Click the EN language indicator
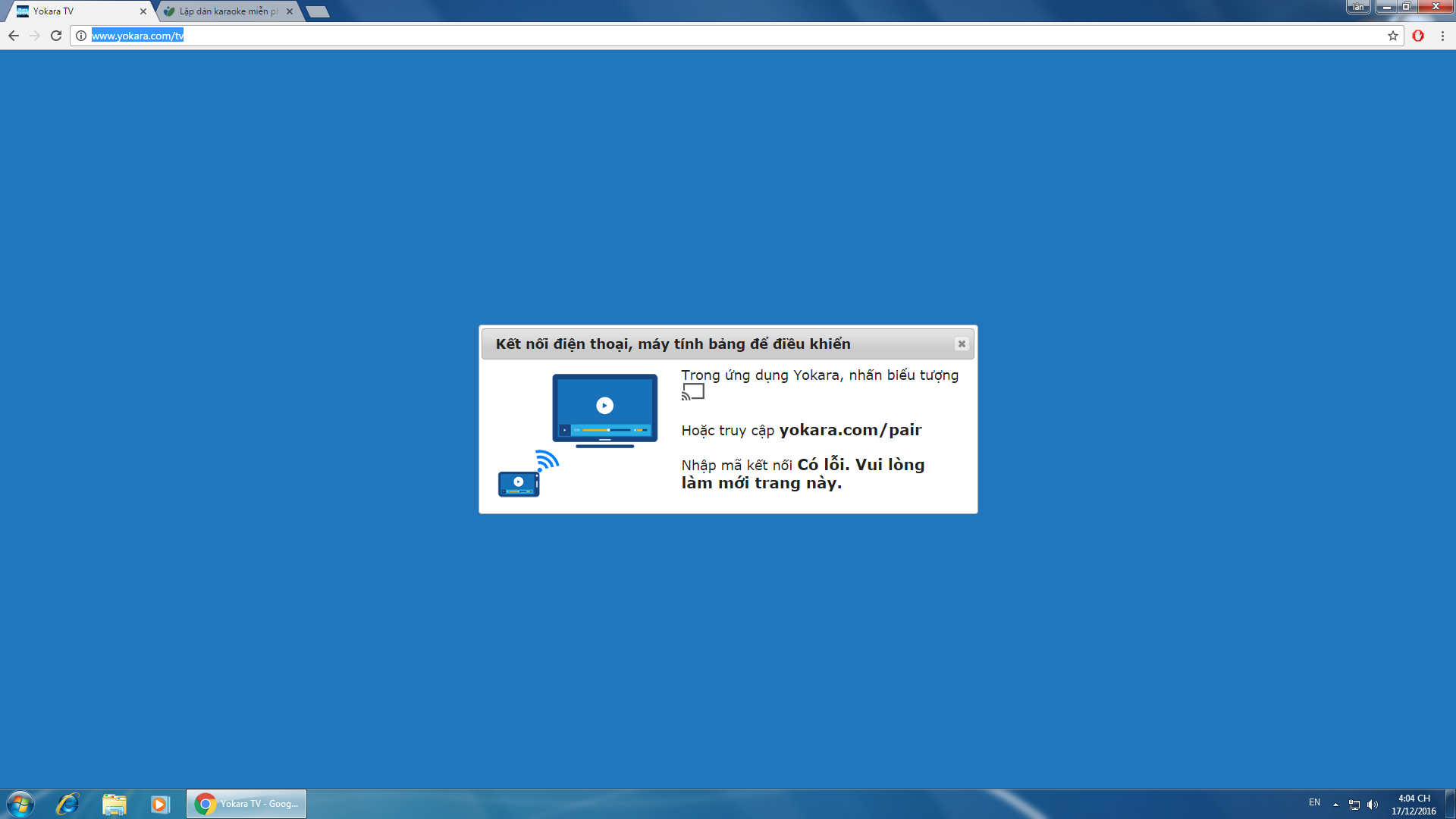The width and height of the screenshot is (1456, 819). [1314, 803]
